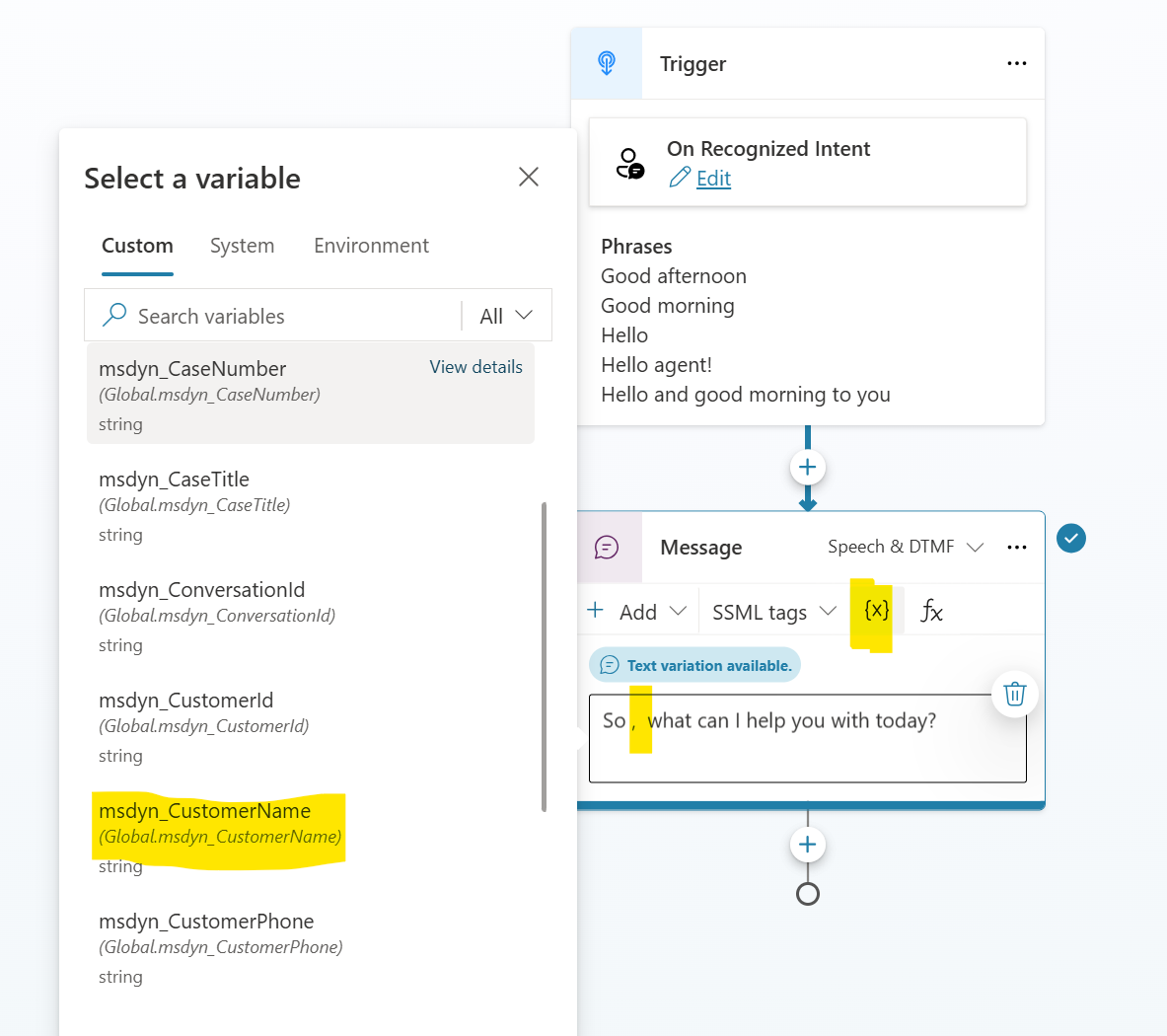This screenshot has height=1036, width=1167.
Task: Click the blue checkmark status icon
Action: (1071, 538)
